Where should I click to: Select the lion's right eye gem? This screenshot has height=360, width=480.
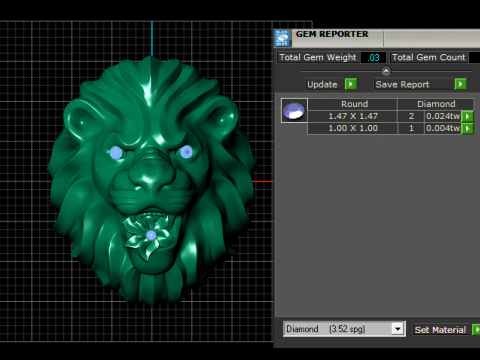[186, 152]
